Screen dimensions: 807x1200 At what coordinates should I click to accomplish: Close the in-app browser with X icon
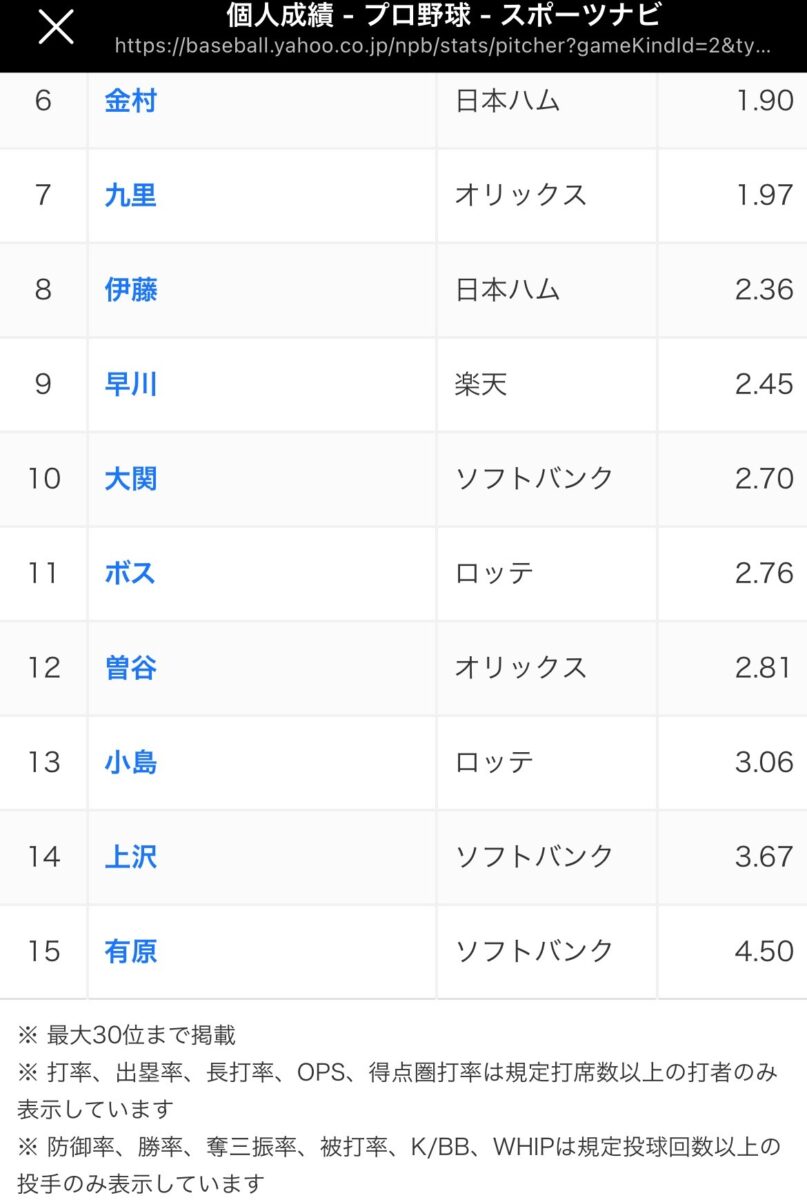pyautogui.click(x=56, y=28)
